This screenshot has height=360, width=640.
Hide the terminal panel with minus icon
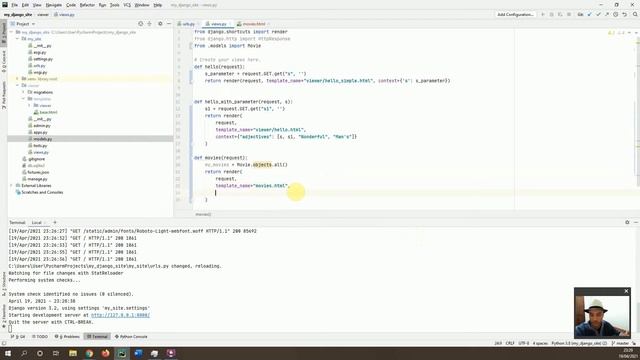pyautogui.click(x=636, y=222)
